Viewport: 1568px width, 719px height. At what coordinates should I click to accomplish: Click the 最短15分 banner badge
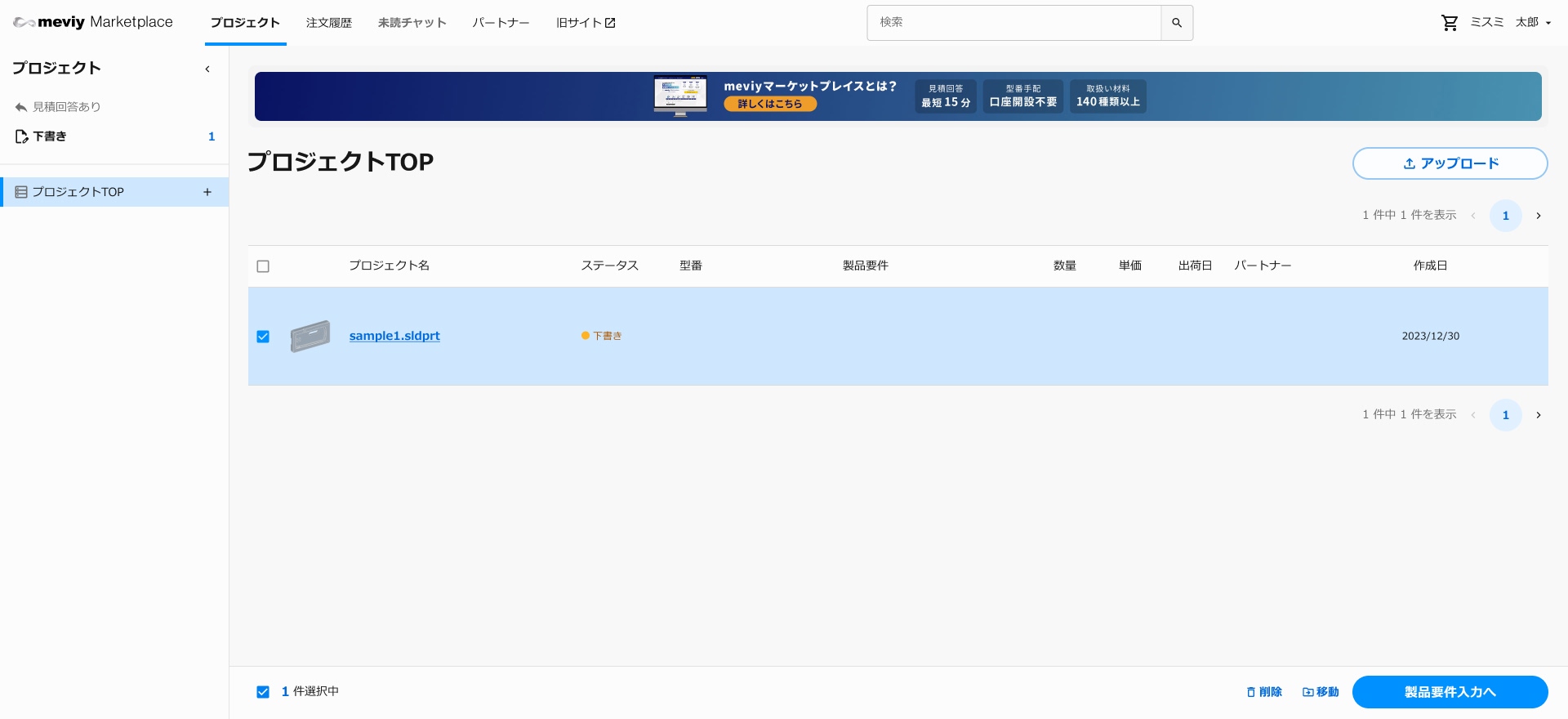point(946,96)
